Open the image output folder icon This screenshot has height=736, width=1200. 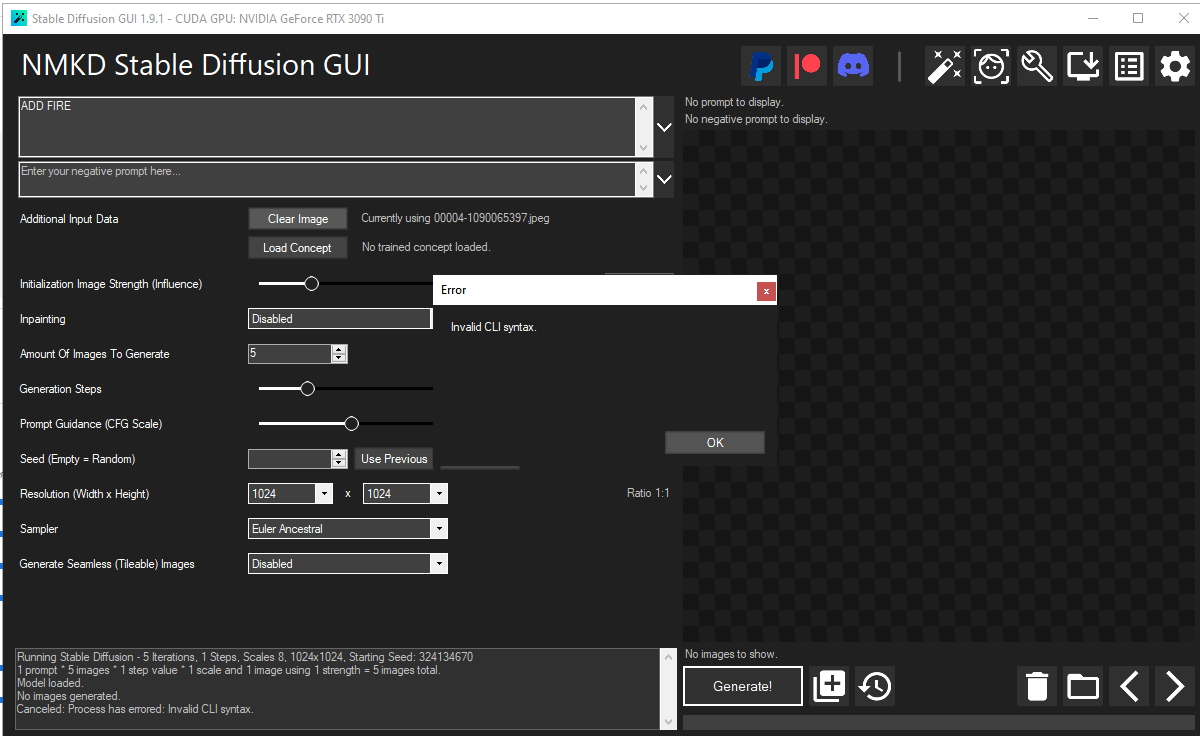[x=1082, y=686]
